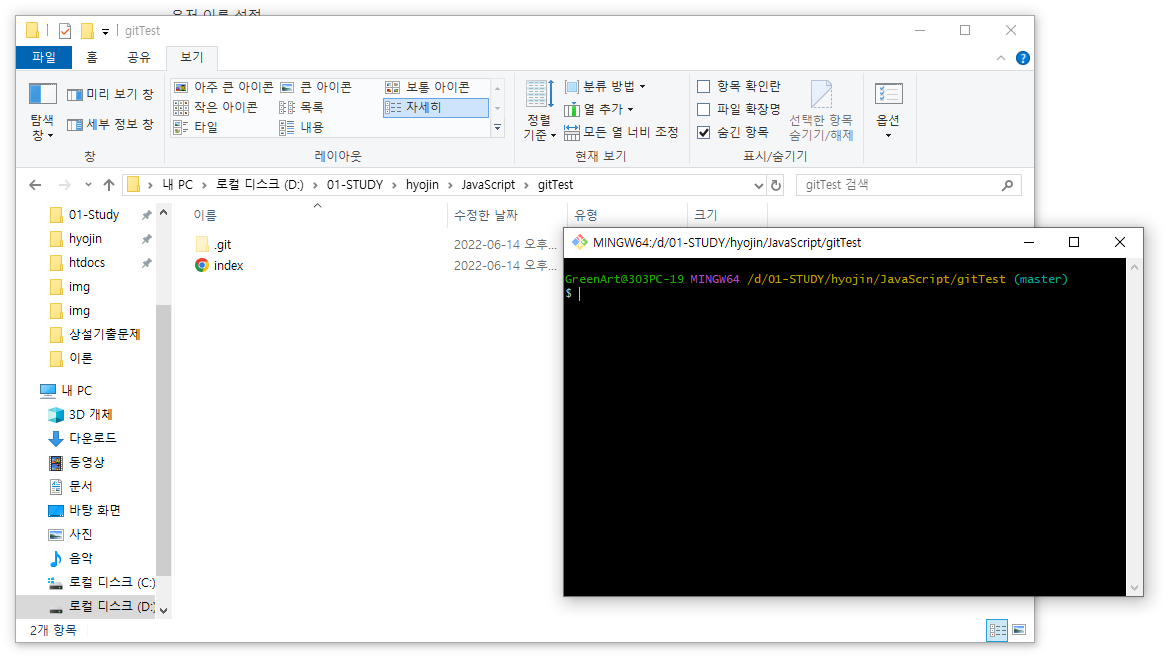Viewport: 1174px width, 665px height.
Task: Toggle the Details pane (세부 정보 창)
Action: pos(110,124)
